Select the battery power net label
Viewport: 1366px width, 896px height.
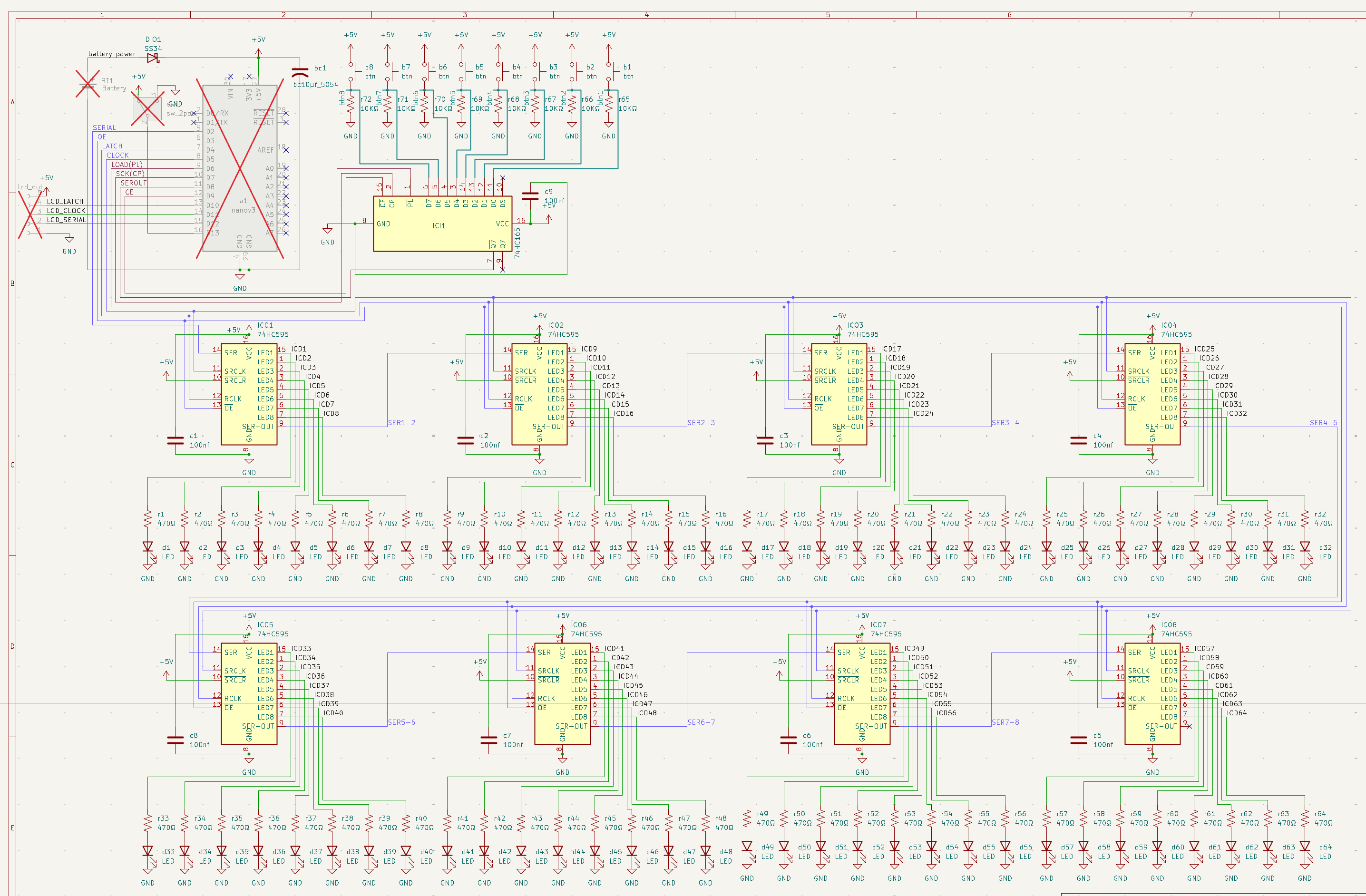click(x=112, y=54)
